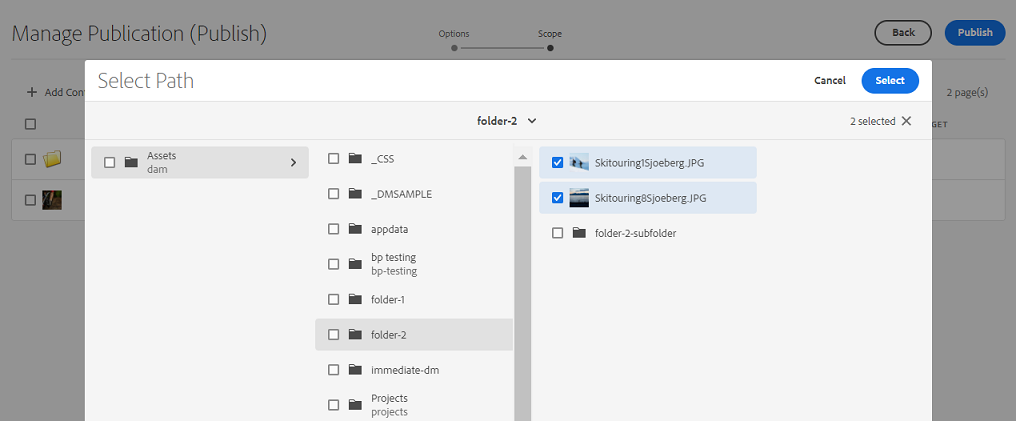Click the folder-2-subfolder folder icon

coord(579,233)
